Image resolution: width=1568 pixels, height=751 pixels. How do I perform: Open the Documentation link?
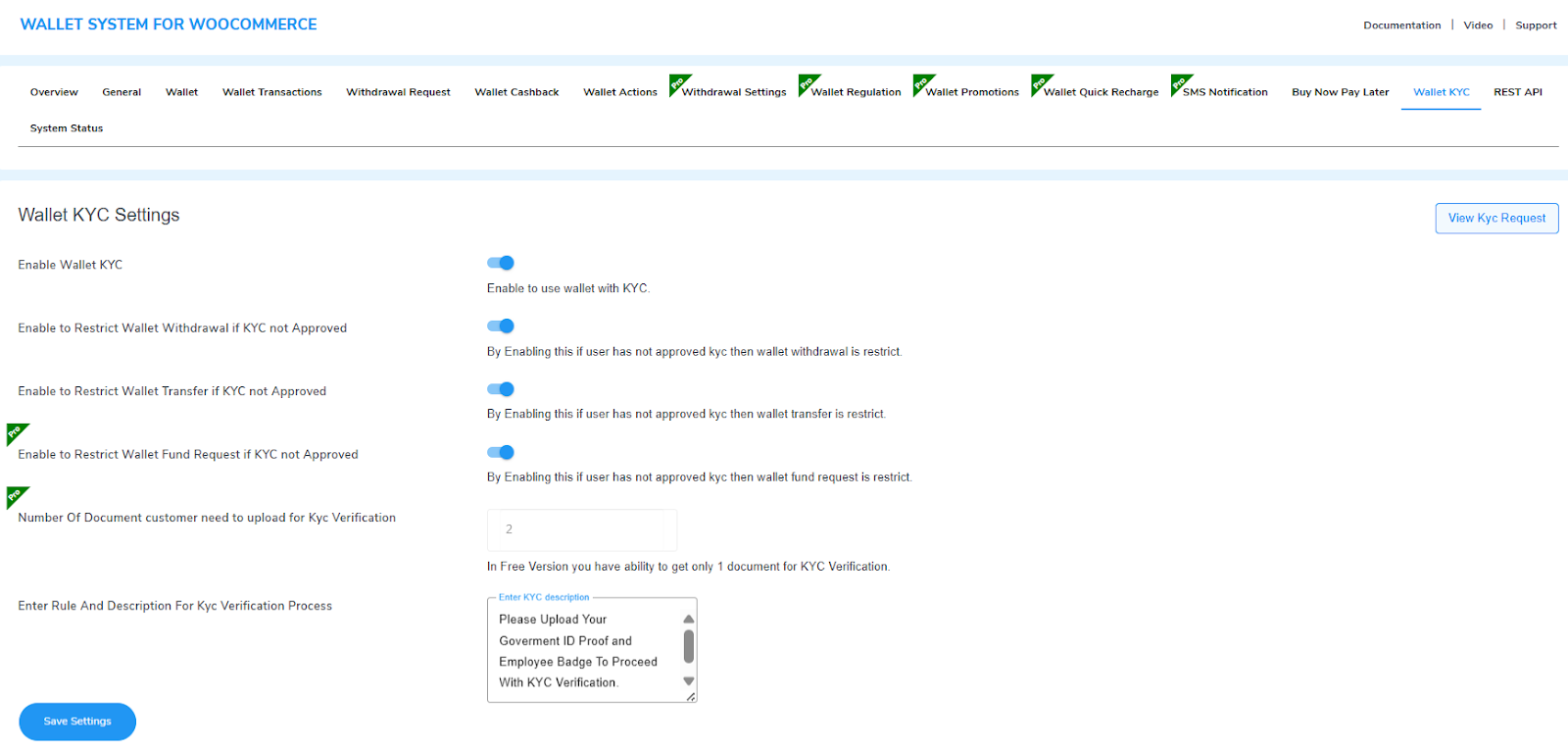(1401, 25)
